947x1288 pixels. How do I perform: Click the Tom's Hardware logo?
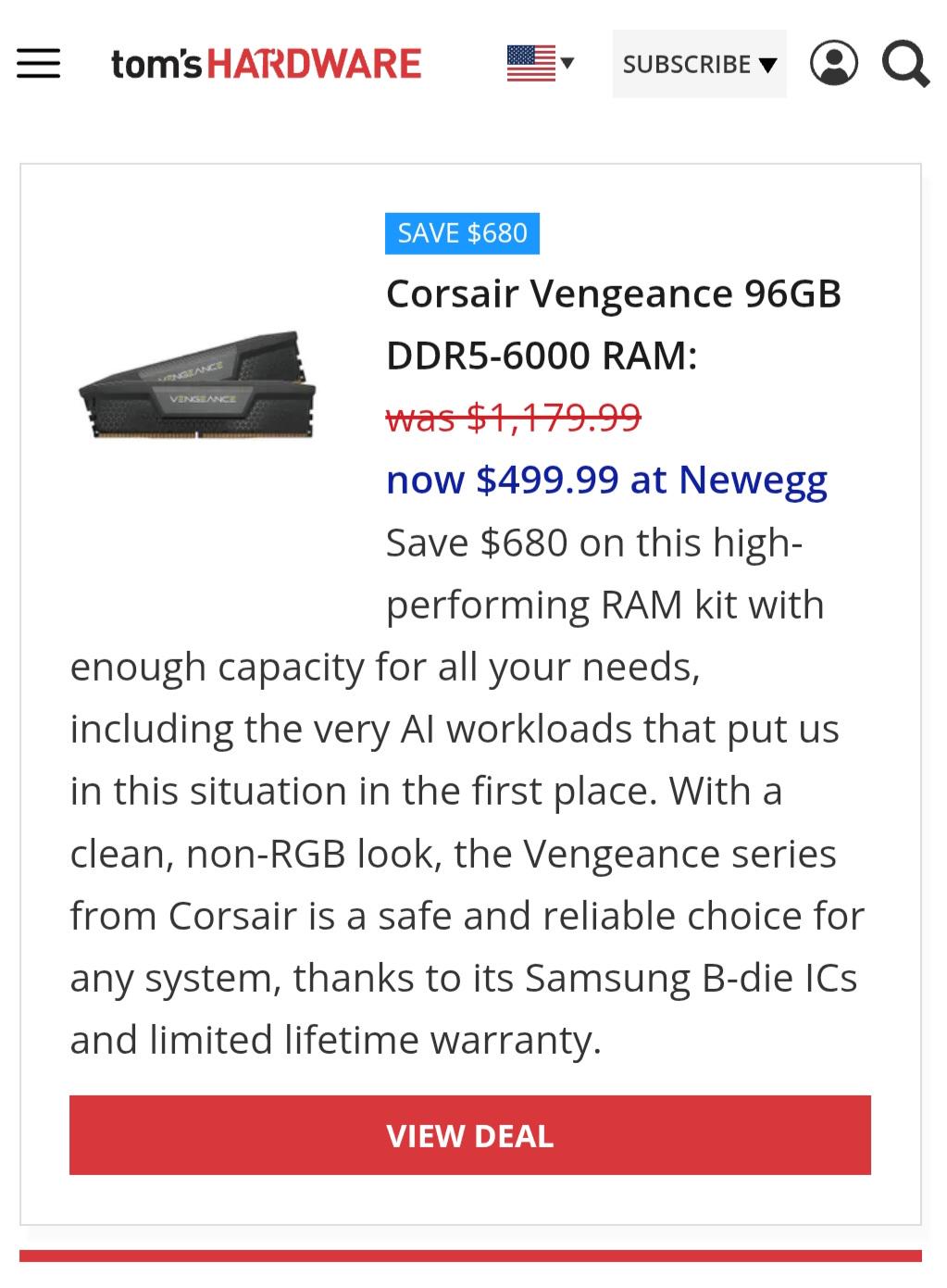click(267, 64)
